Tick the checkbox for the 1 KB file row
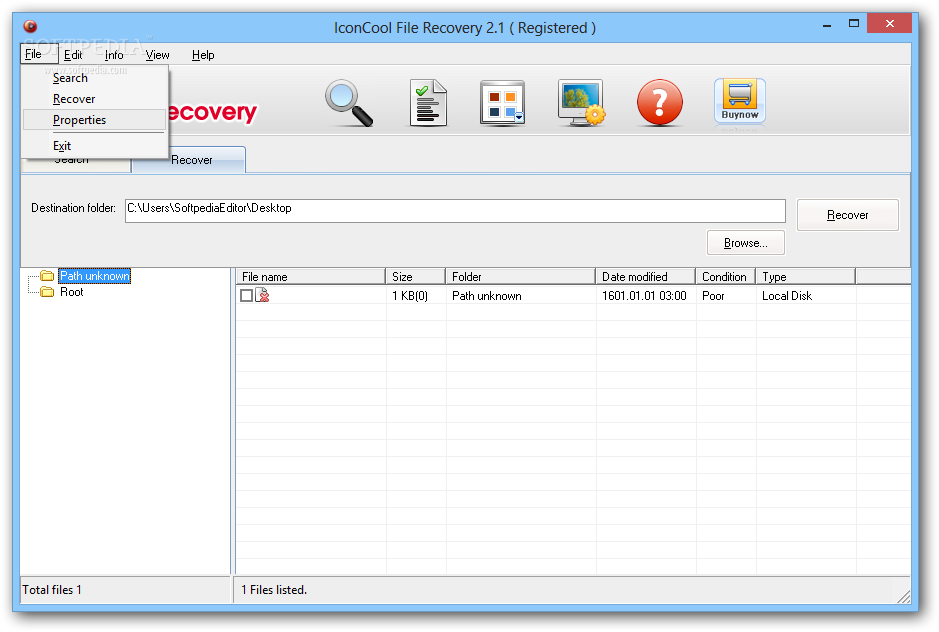 [x=246, y=295]
